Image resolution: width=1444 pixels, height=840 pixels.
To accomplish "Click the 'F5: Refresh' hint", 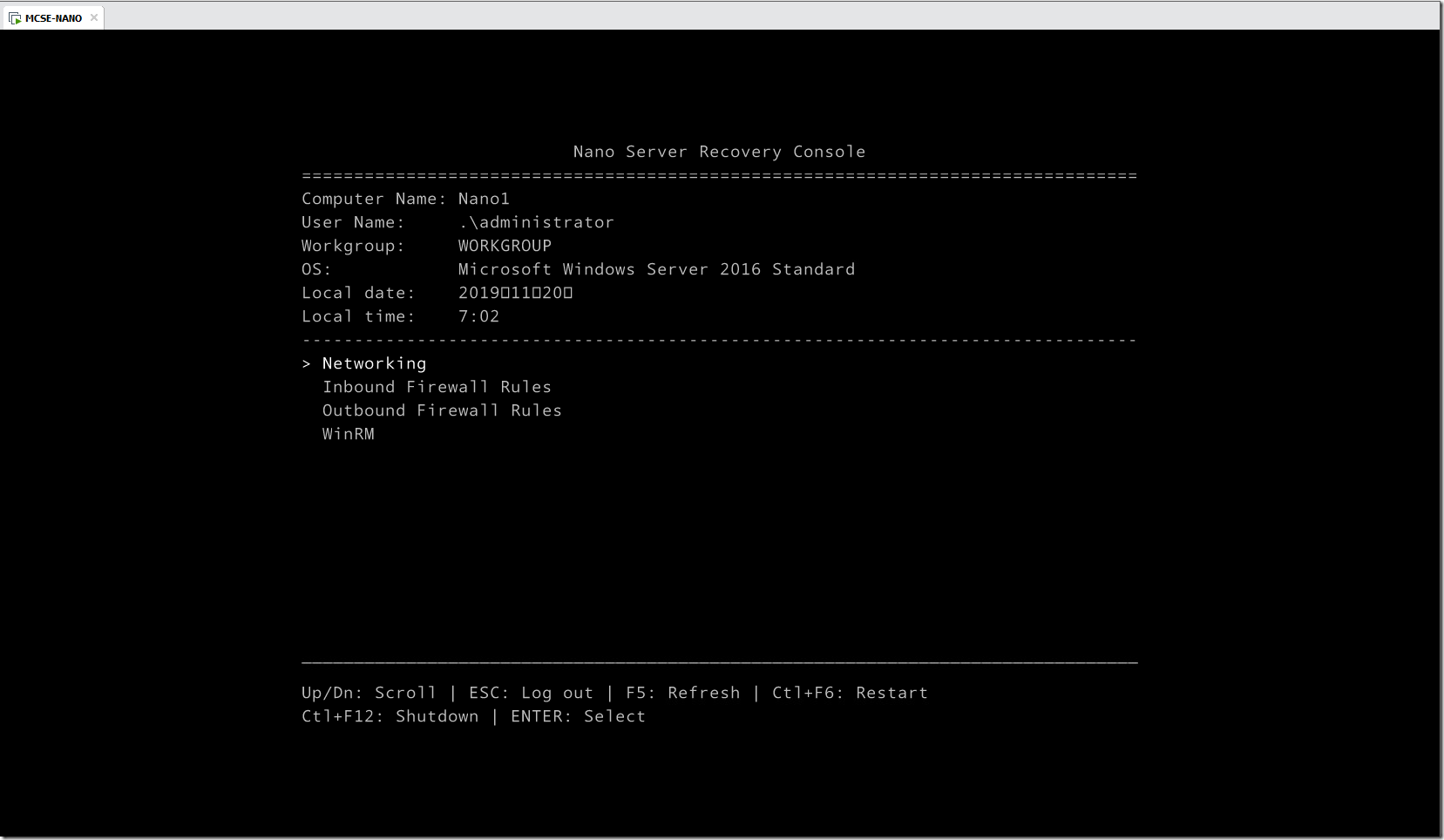I will (x=682, y=693).
